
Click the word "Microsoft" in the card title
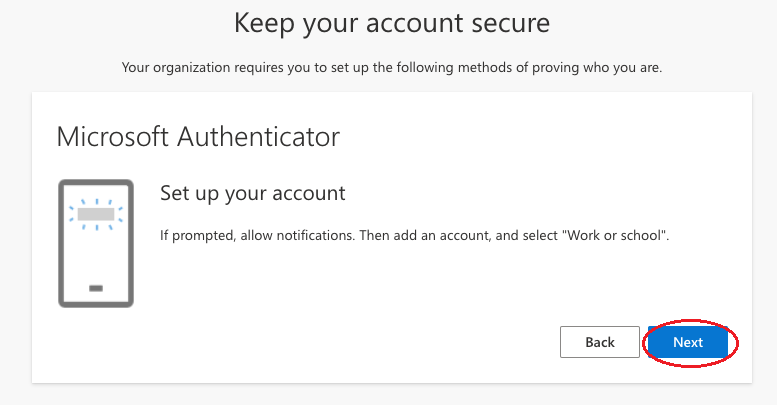113,136
